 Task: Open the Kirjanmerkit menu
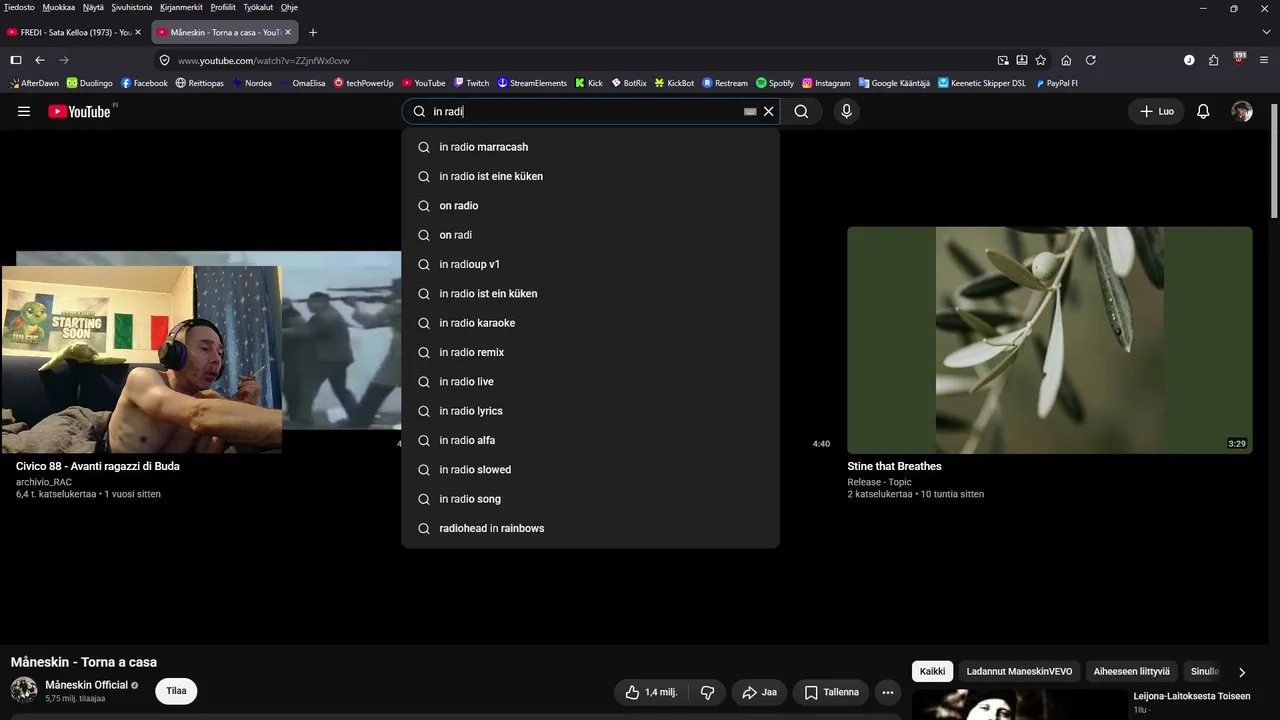coord(182,7)
